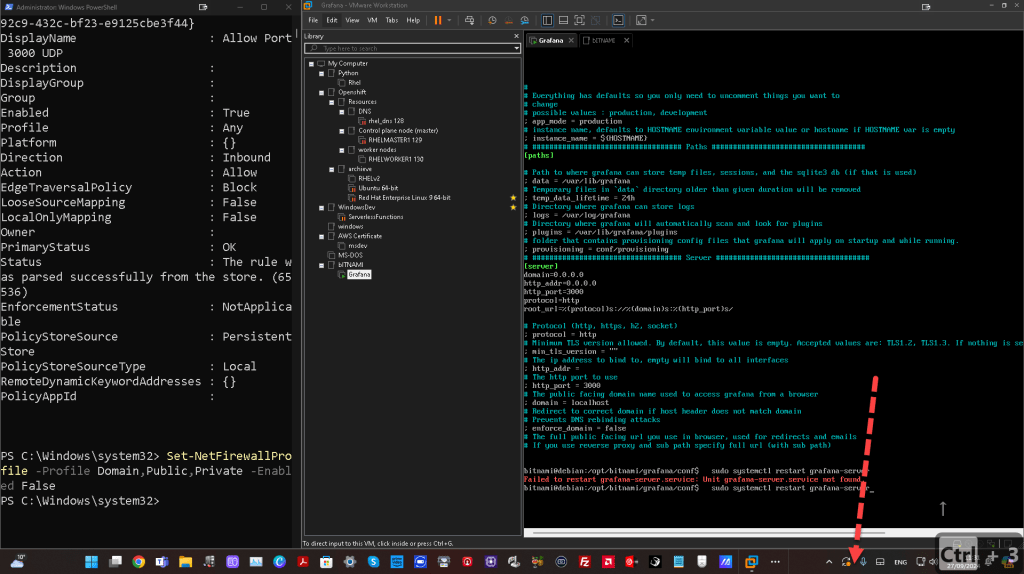
Task: Toggle the thumbnail bar view icon
Action: 563,20
